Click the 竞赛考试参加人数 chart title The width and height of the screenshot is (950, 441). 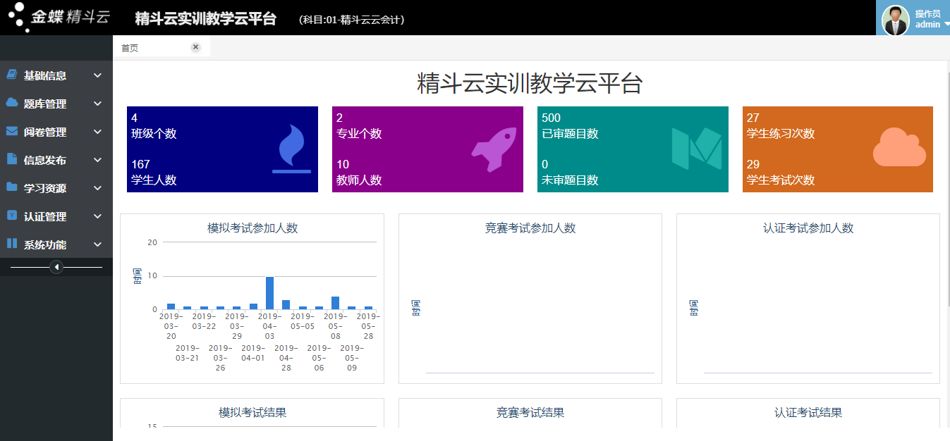(x=530, y=228)
